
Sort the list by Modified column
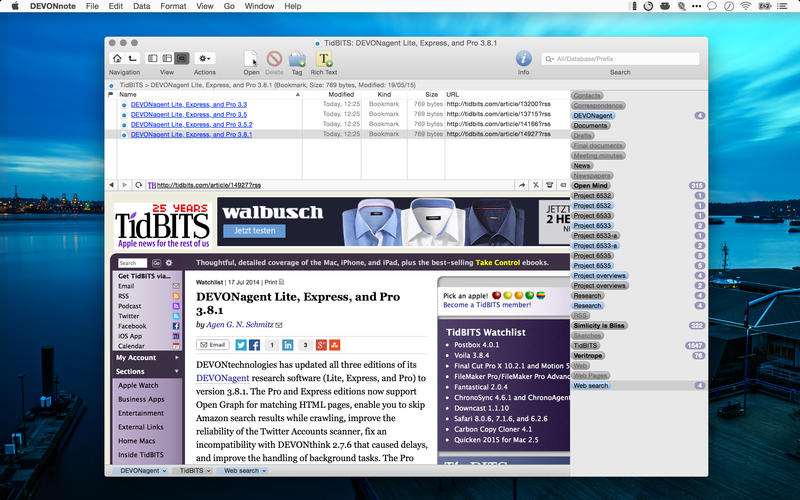[x=341, y=94]
